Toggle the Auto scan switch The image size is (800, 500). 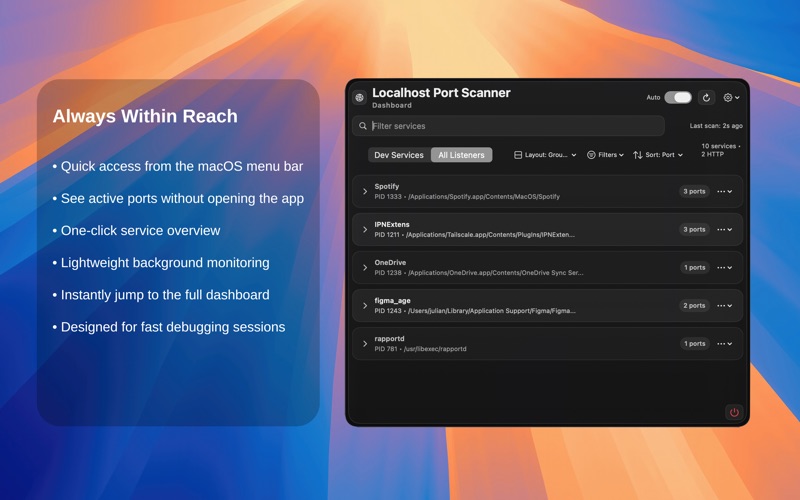(678, 97)
